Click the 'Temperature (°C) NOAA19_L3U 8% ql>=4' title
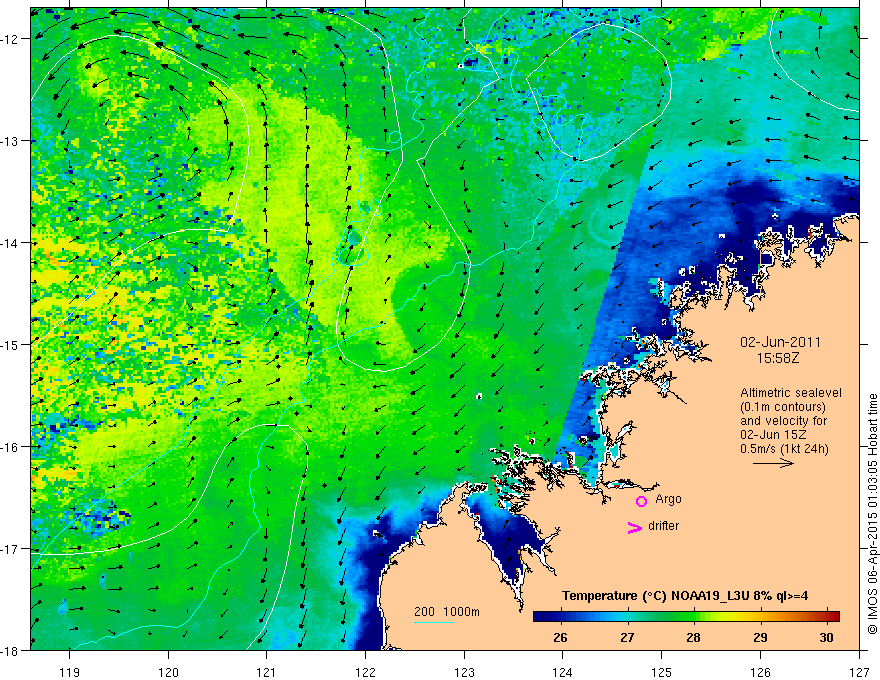The width and height of the screenshot is (880, 680). (x=685, y=596)
